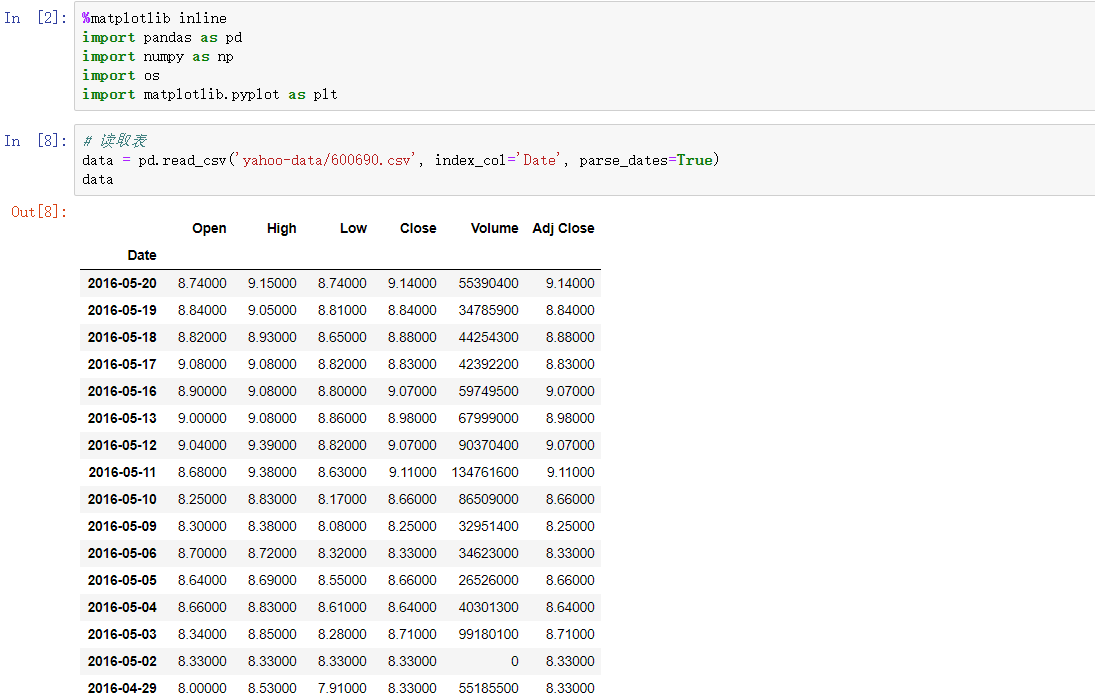Click volume value 134761600

pyautogui.click(x=485, y=472)
